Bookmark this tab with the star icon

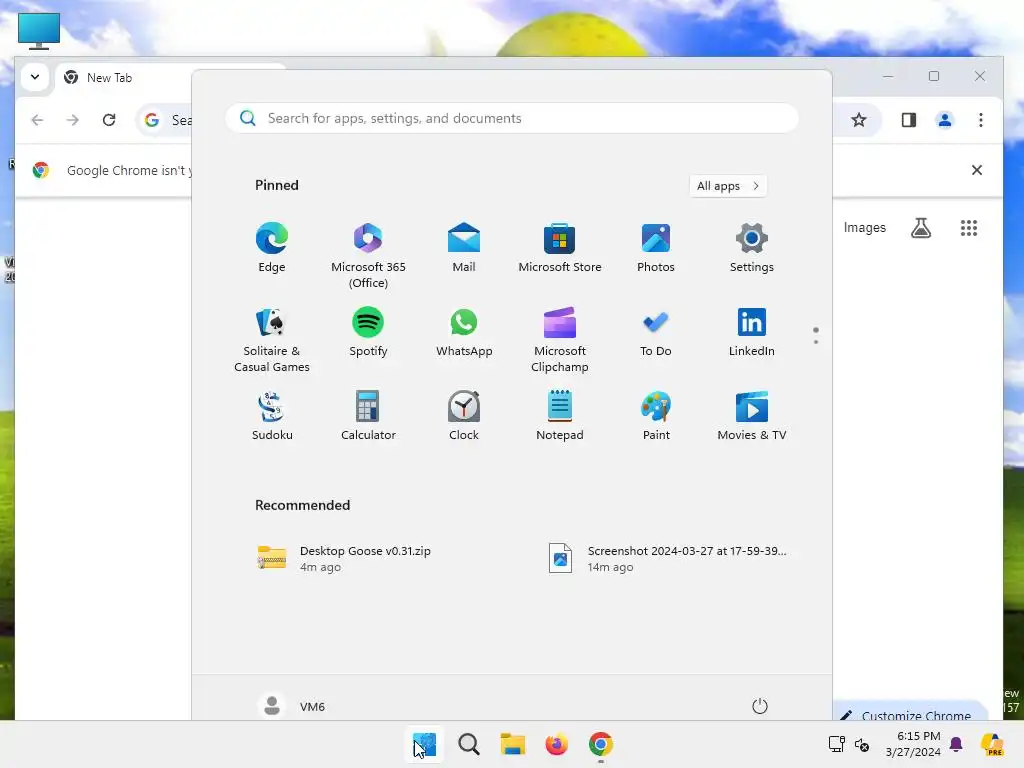859,120
